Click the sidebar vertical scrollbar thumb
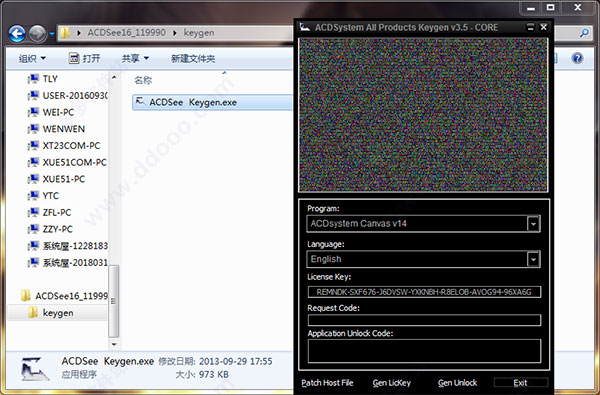 point(113,300)
